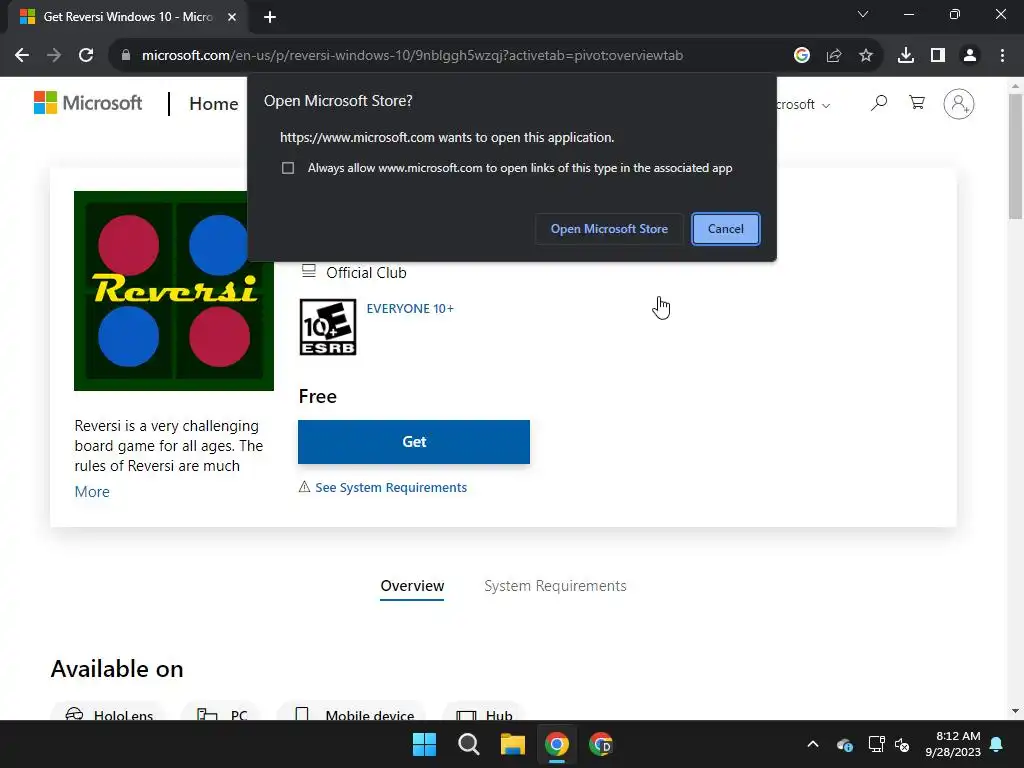Switch to System Requirements tab
This screenshot has height=768, width=1024.
click(x=555, y=586)
